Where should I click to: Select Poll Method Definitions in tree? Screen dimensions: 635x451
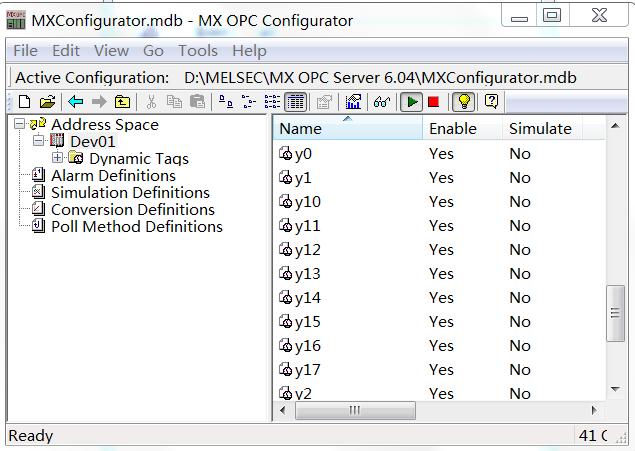point(137,227)
